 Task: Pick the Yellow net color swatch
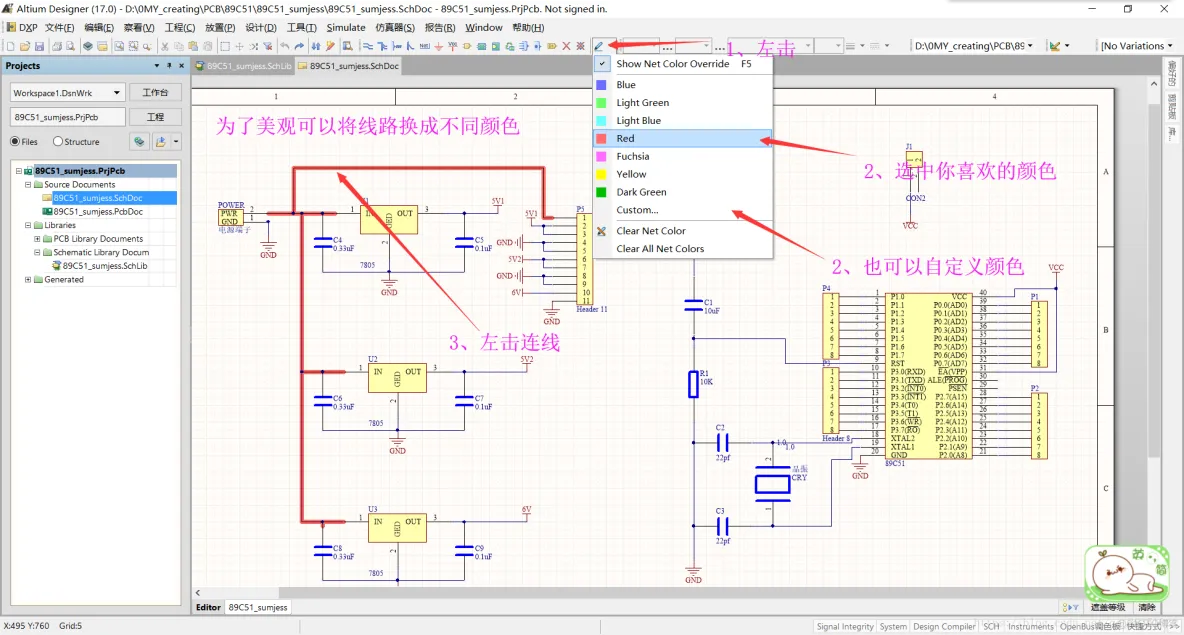[601, 174]
